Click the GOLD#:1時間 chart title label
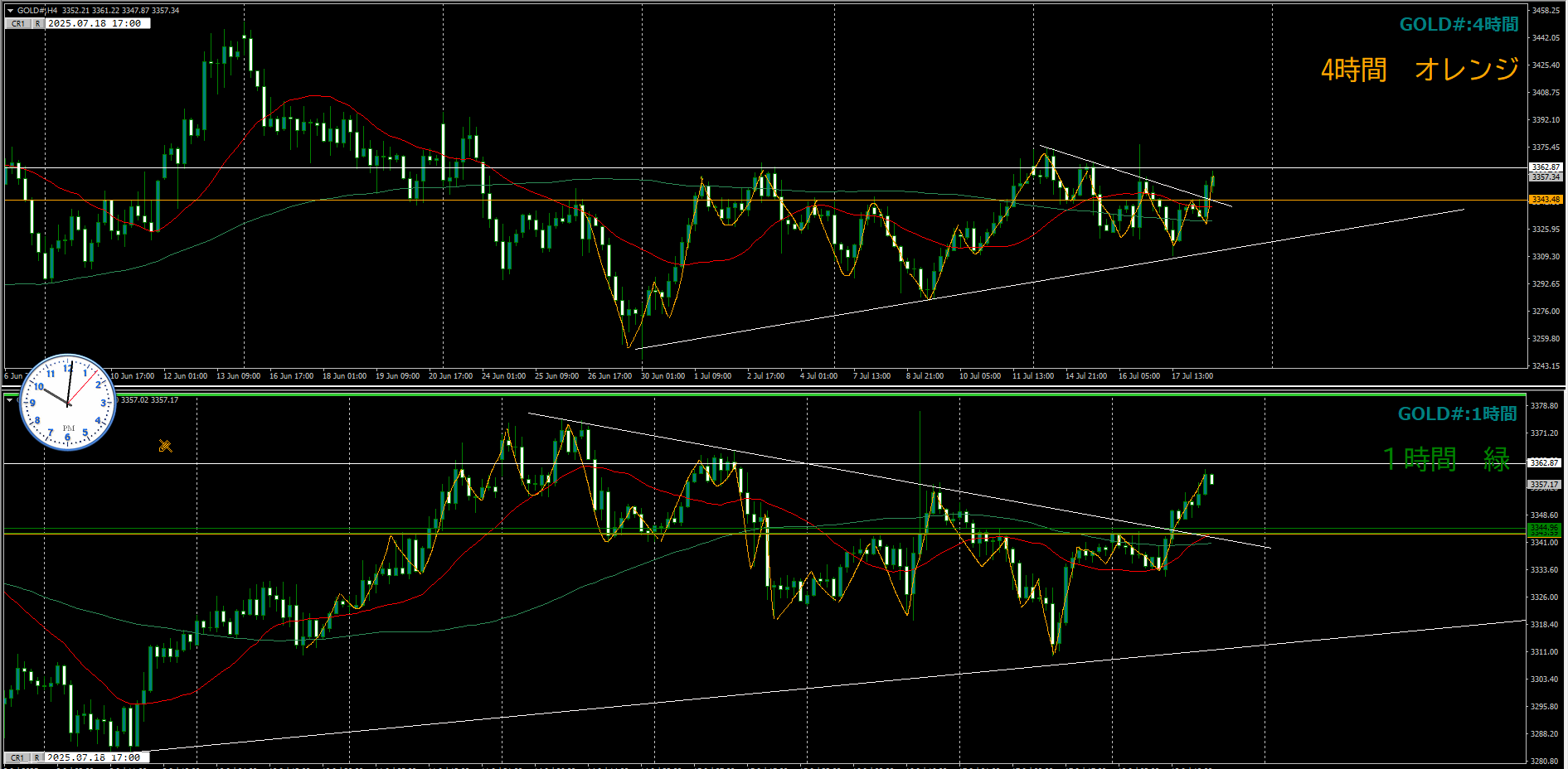Screen dimensions: 1568x769 point(1457,414)
